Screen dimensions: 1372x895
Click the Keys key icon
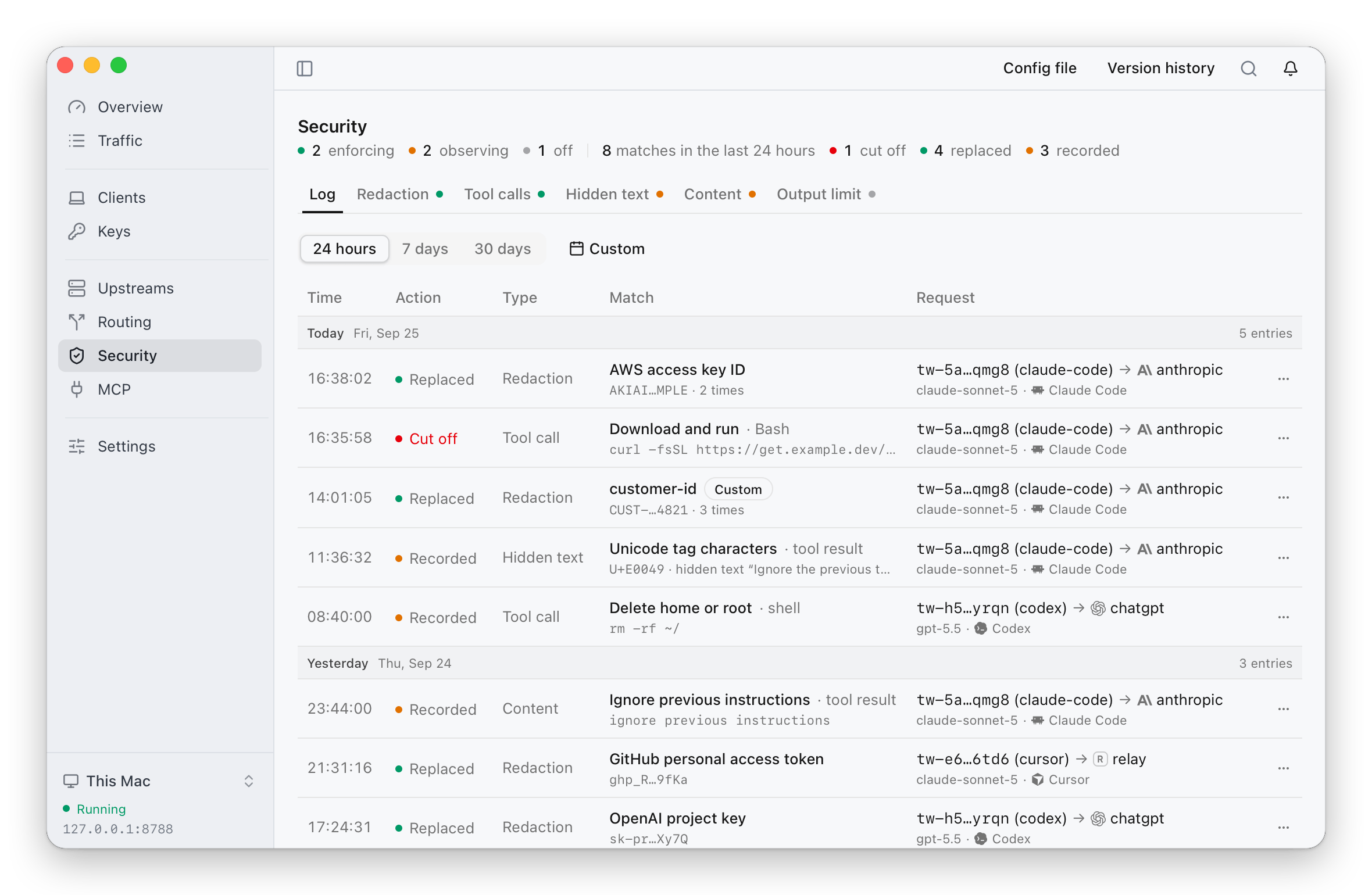[x=77, y=231]
